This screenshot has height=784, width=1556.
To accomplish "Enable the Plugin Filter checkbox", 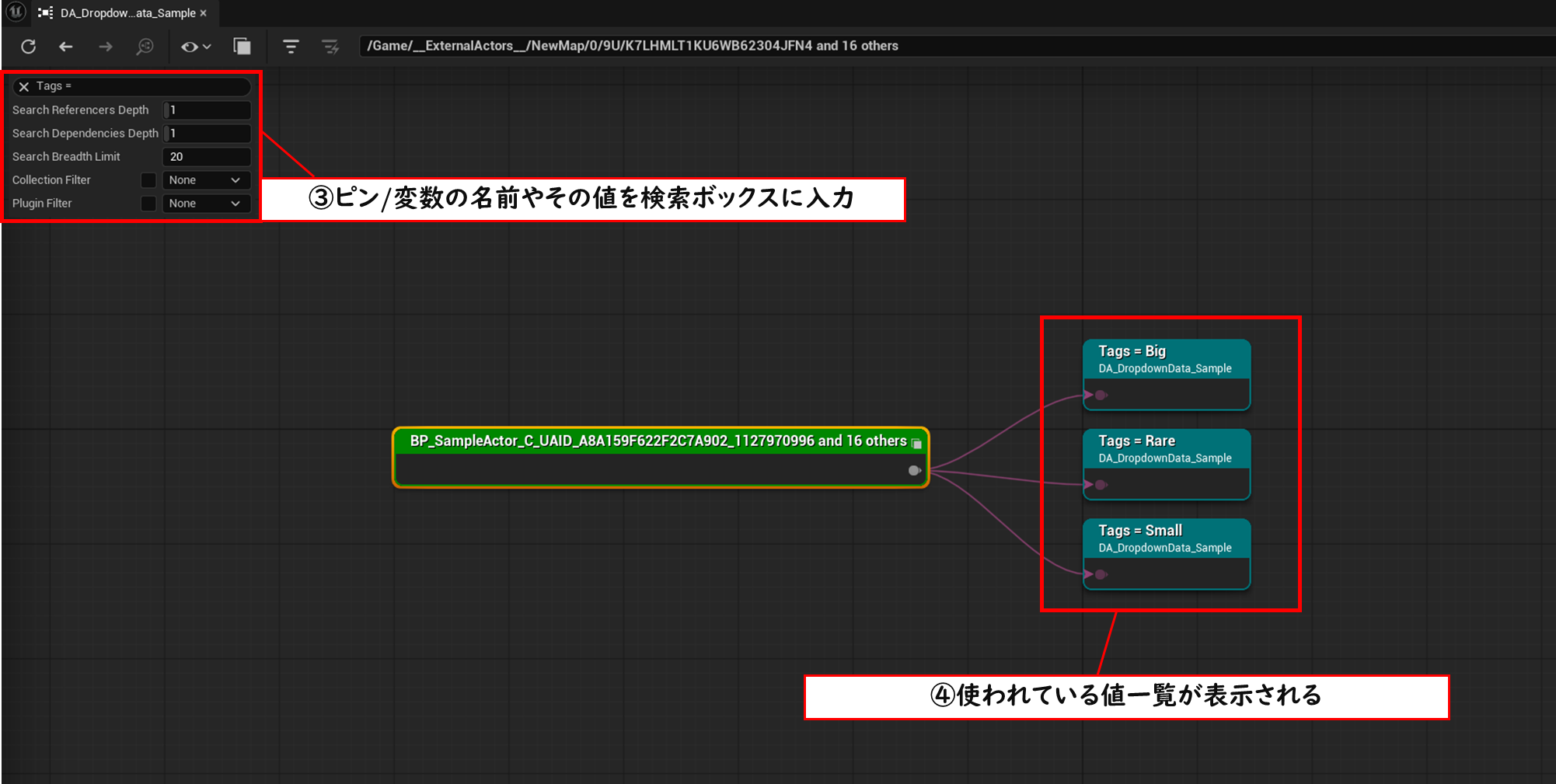I will pos(148,204).
